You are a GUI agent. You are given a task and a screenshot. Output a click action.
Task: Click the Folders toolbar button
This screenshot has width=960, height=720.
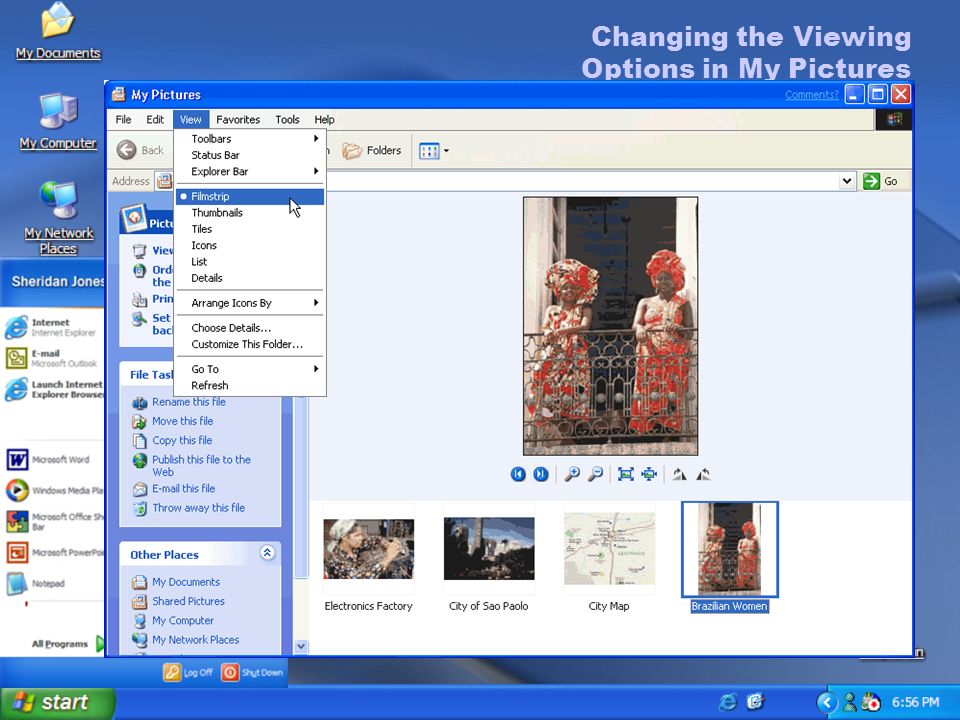[x=372, y=151]
